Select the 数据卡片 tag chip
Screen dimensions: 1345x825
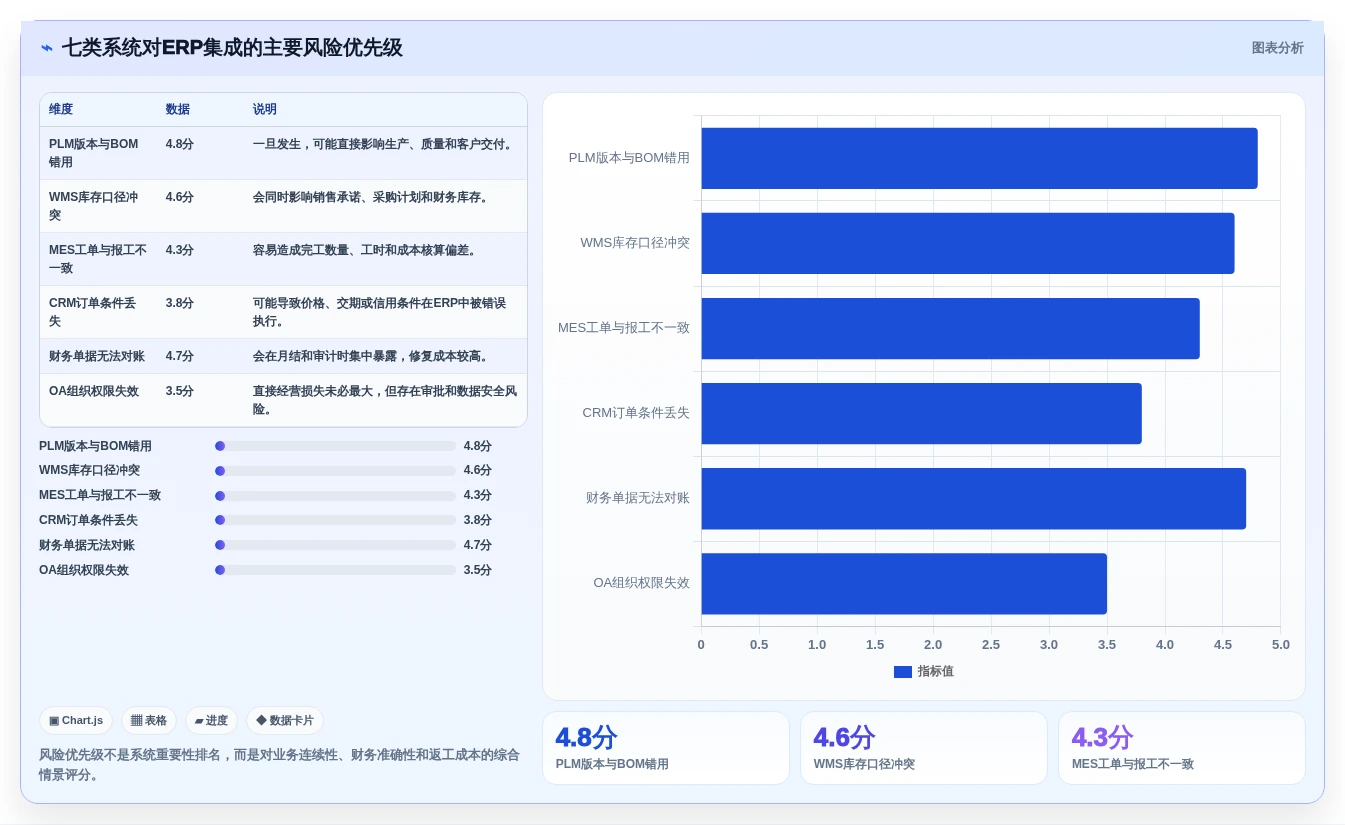click(x=285, y=720)
